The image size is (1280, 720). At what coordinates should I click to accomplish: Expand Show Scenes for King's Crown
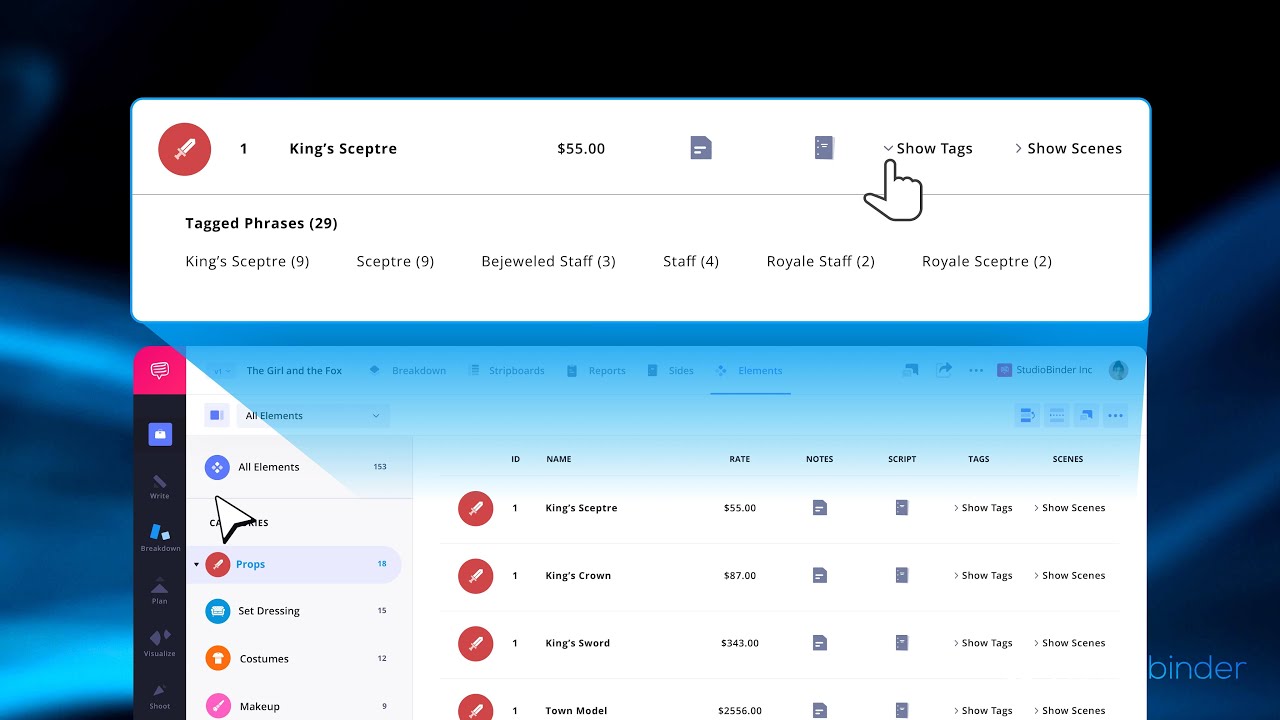coord(1070,575)
